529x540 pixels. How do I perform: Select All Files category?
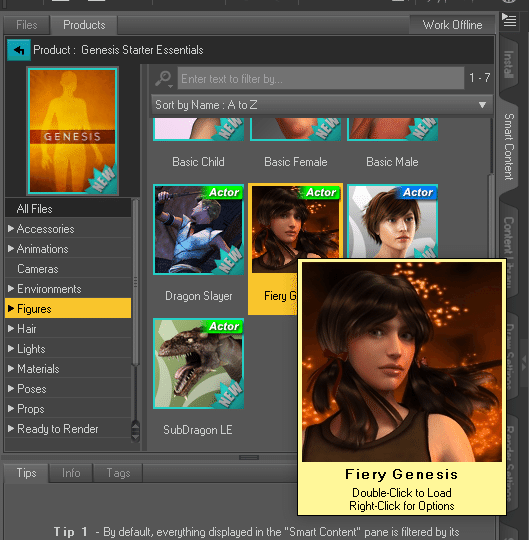coord(68,209)
